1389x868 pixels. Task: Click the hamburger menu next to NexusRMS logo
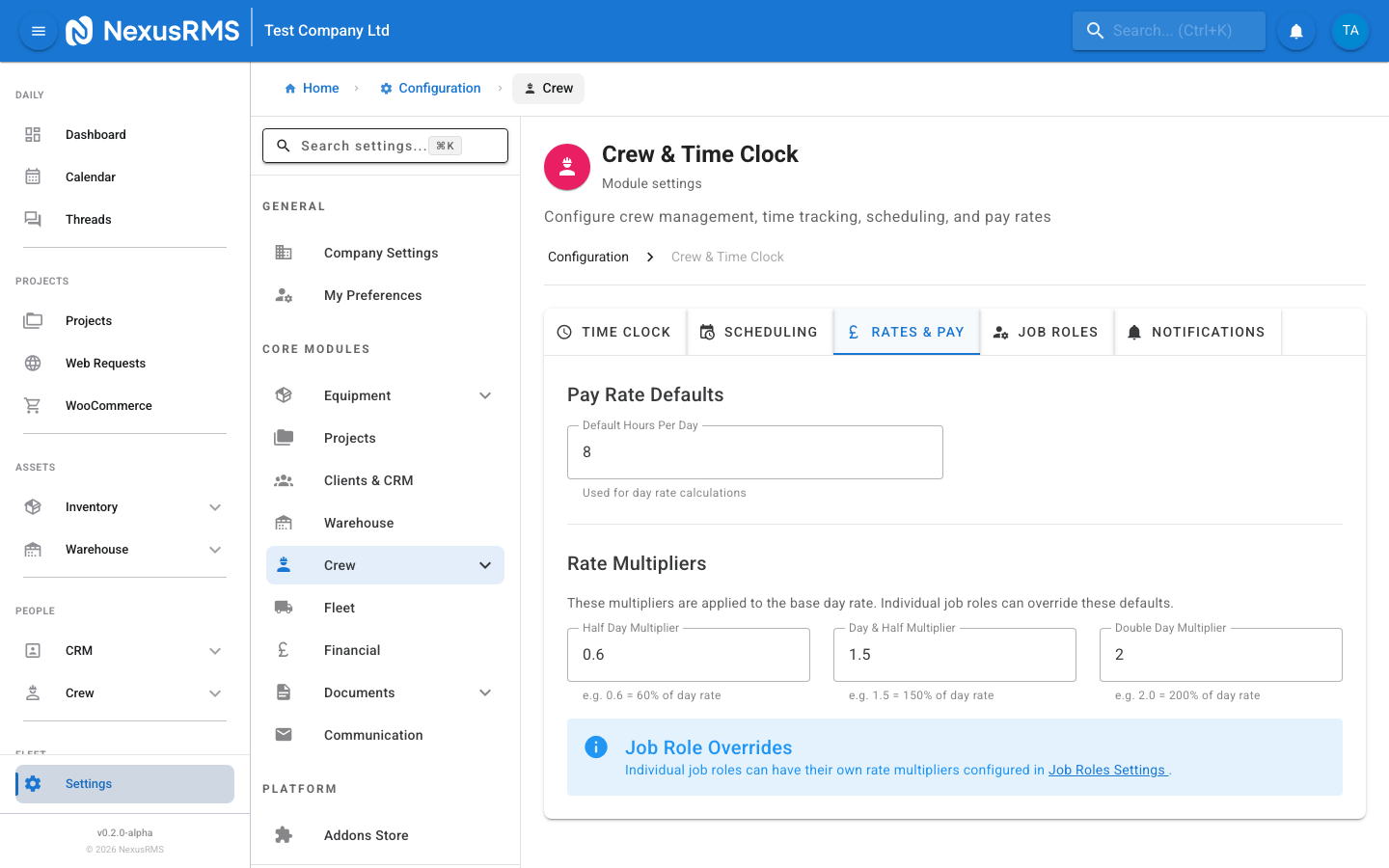click(x=38, y=30)
